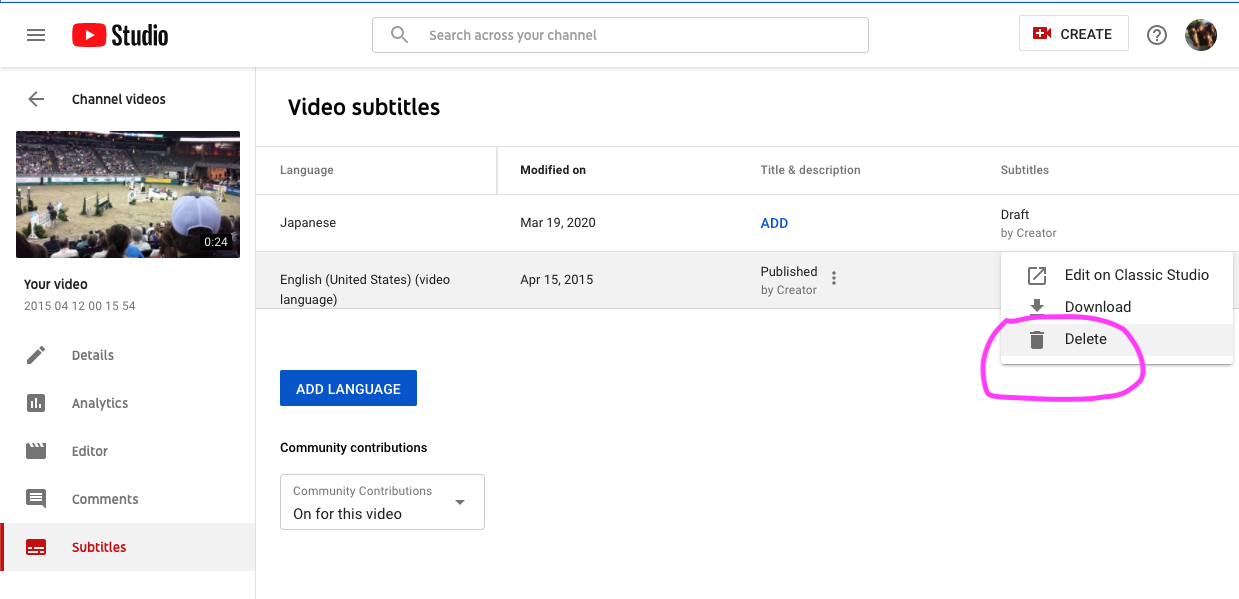Go back using Channel videos arrow
The width and height of the screenshot is (1239, 599).
[x=36, y=99]
